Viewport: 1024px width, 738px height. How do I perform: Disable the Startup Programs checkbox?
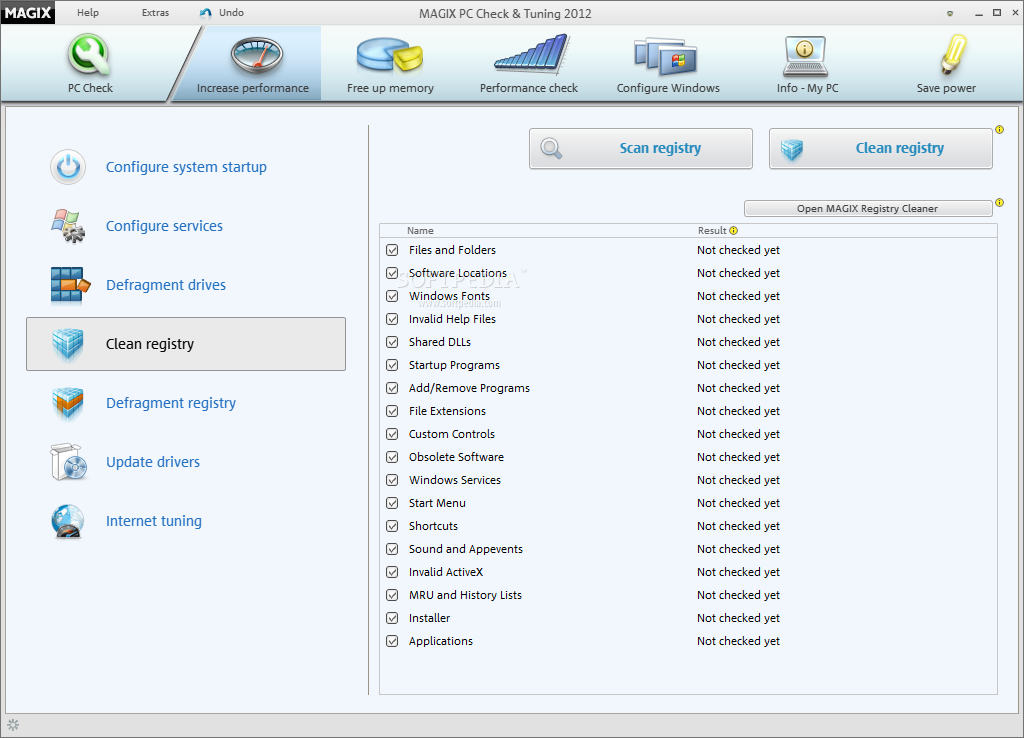pos(392,365)
